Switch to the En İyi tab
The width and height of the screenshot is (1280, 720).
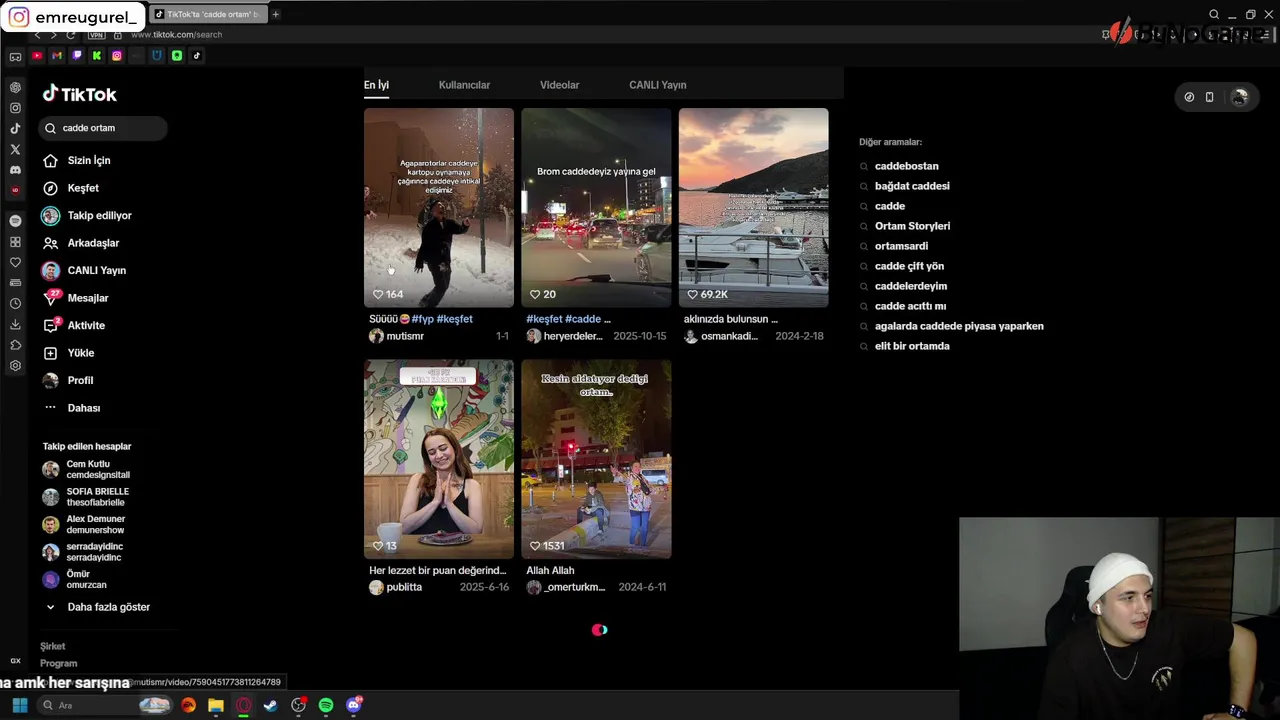point(376,85)
